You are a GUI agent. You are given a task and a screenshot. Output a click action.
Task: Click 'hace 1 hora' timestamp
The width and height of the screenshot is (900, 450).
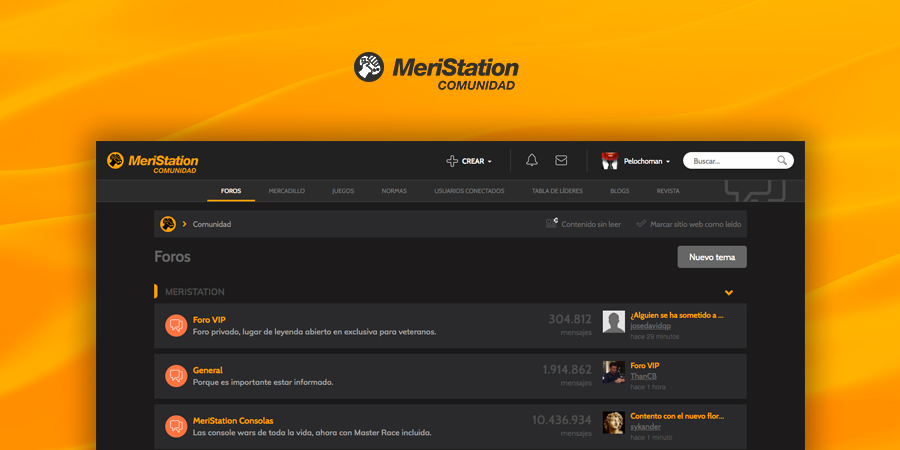coord(647,387)
